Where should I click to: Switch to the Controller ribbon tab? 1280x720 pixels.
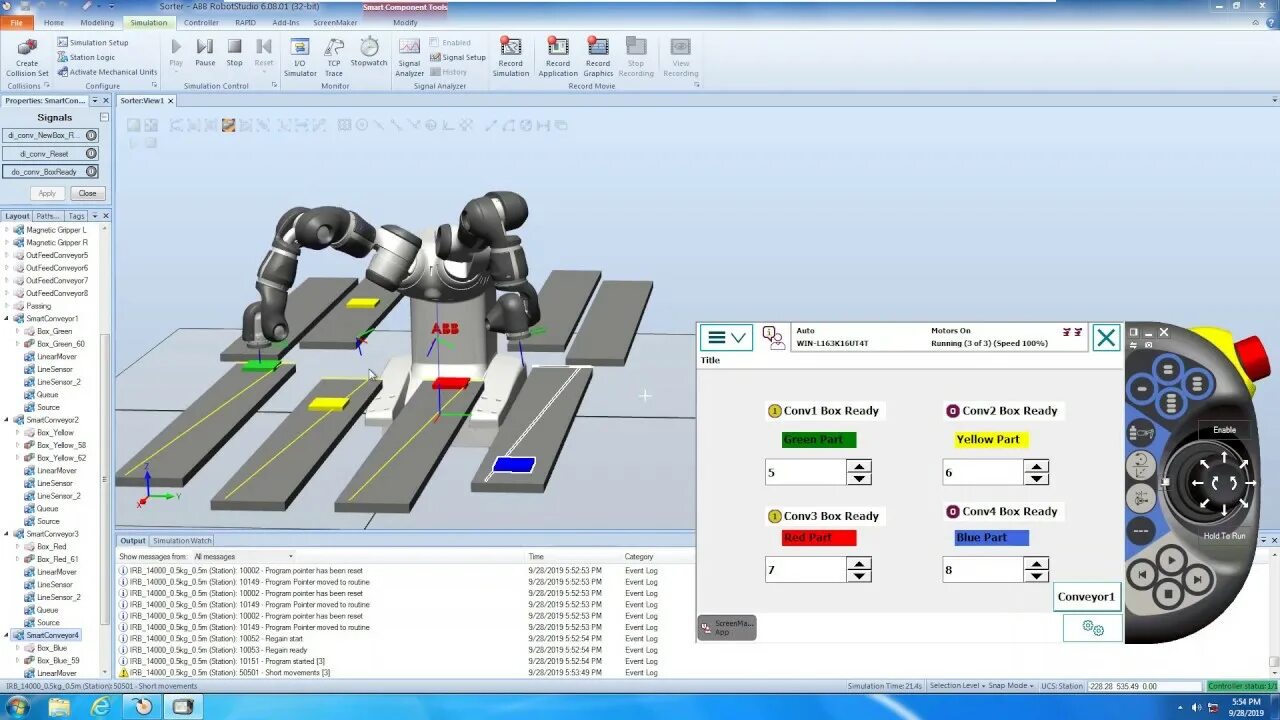pyautogui.click(x=201, y=22)
